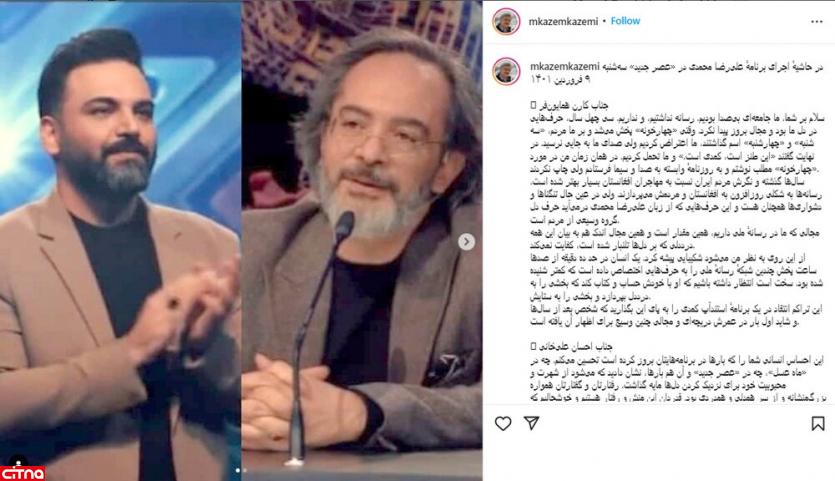Click the avatar beside the caption text
Image resolution: width=835 pixels, height=481 pixels.
[x=506, y=71]
